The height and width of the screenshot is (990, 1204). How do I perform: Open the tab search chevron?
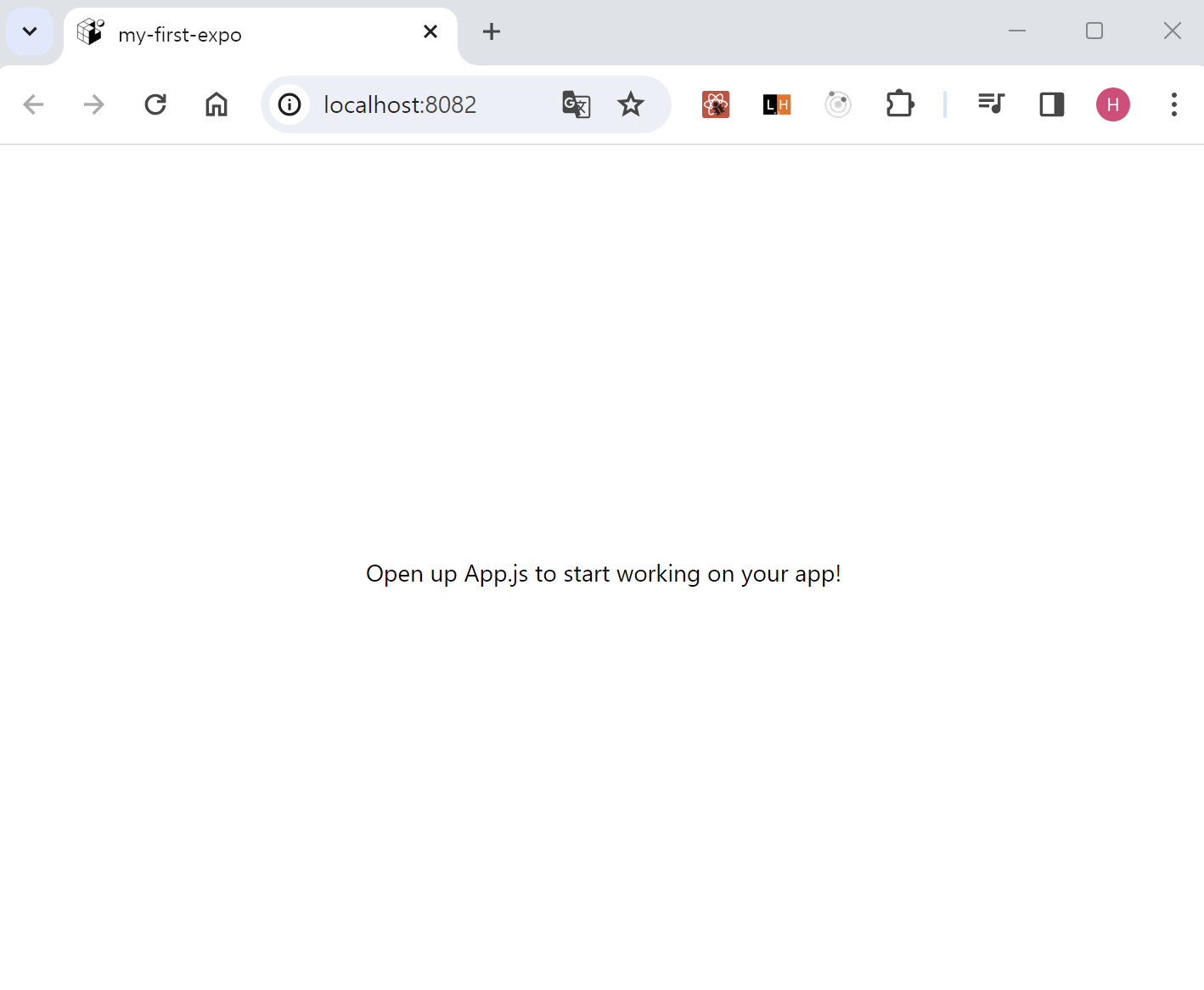coord(30,31)
